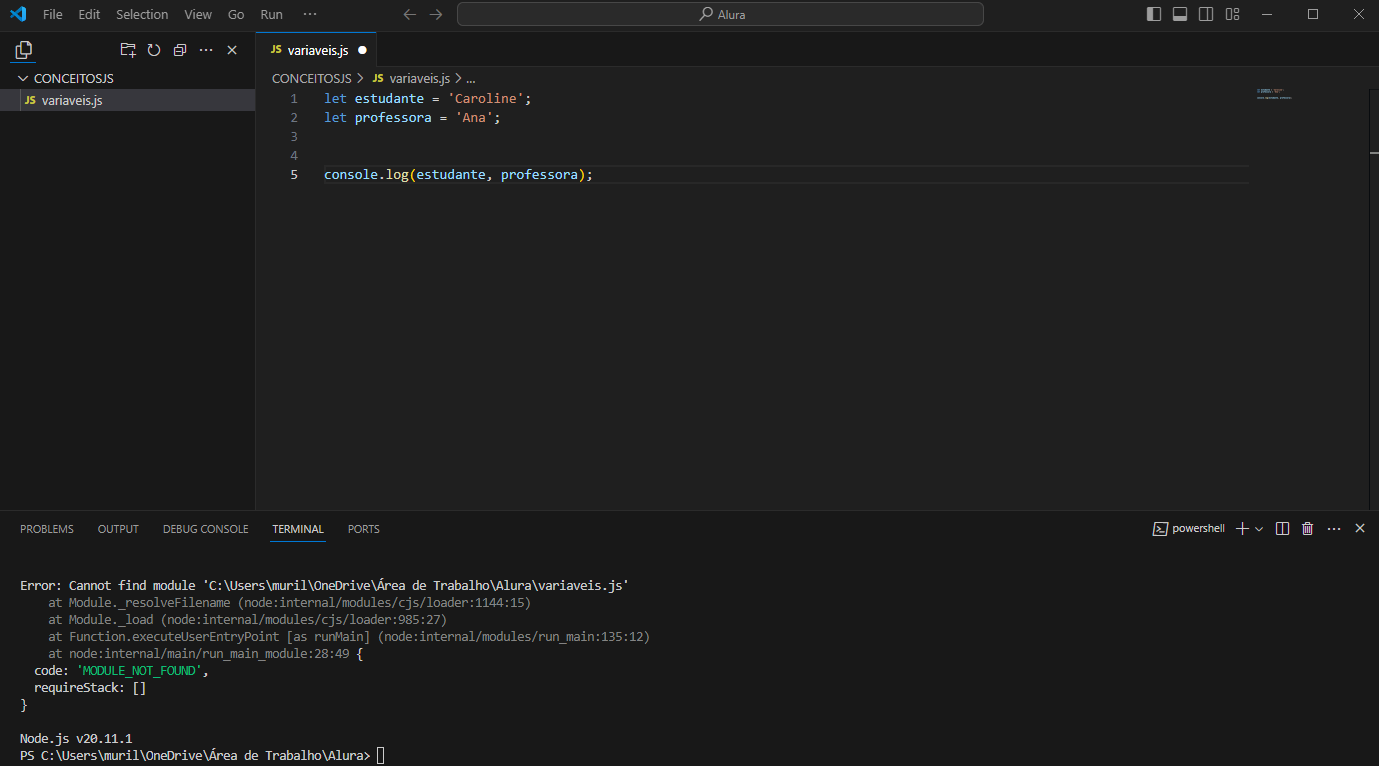
Task: Open the OUTPUT panel tab
Action: click(x=118, y=529)
